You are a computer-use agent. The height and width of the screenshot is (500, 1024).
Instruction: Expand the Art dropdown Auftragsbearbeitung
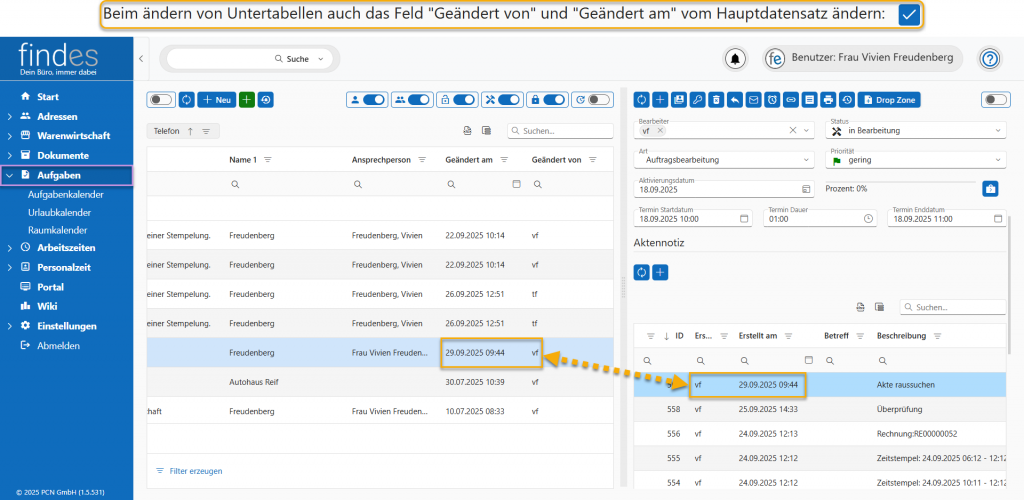tap(724, 160)
